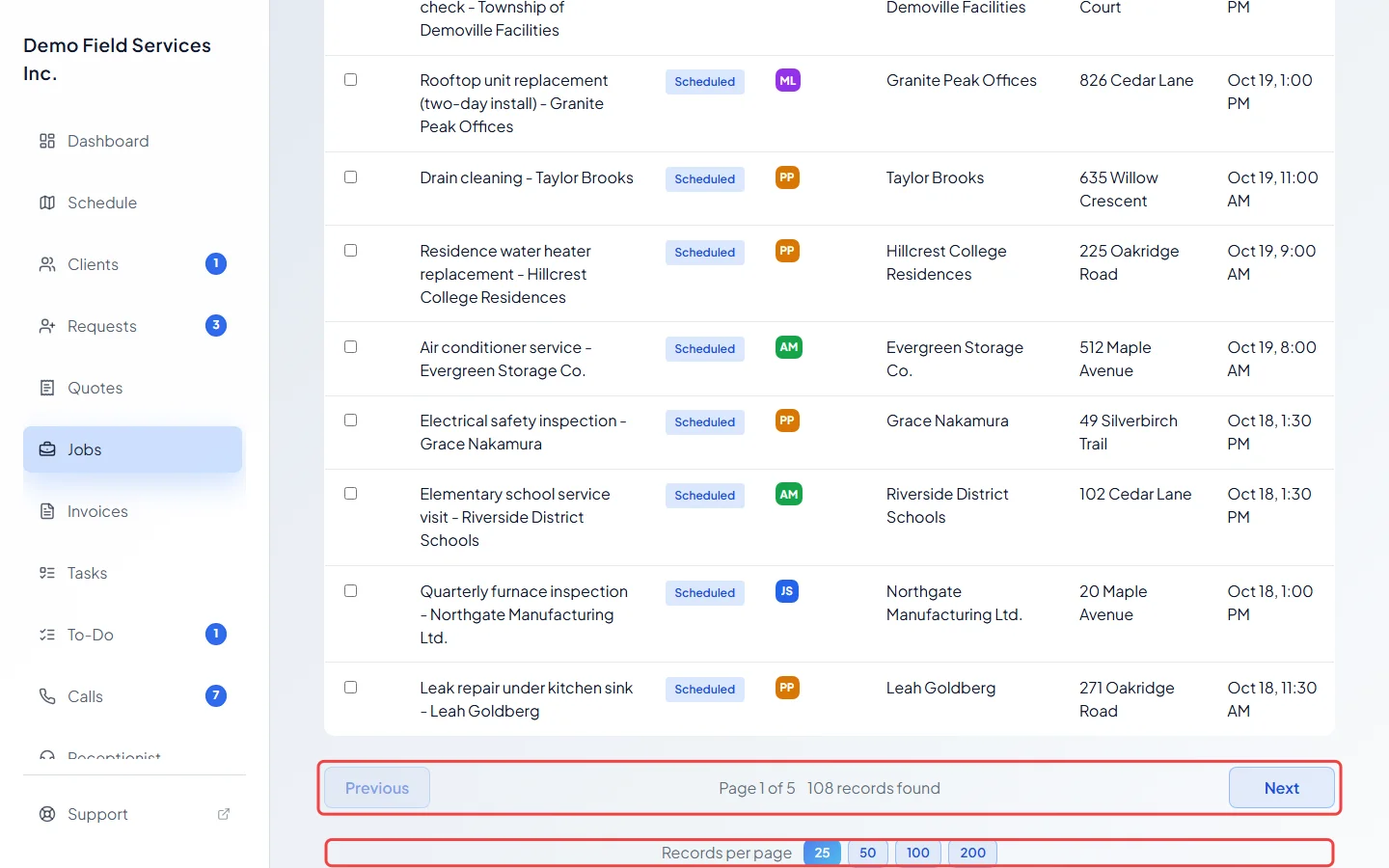Tick the Leak repair under kitchen sink checkbox
The image size is (1389, 868).
(351, 688)
